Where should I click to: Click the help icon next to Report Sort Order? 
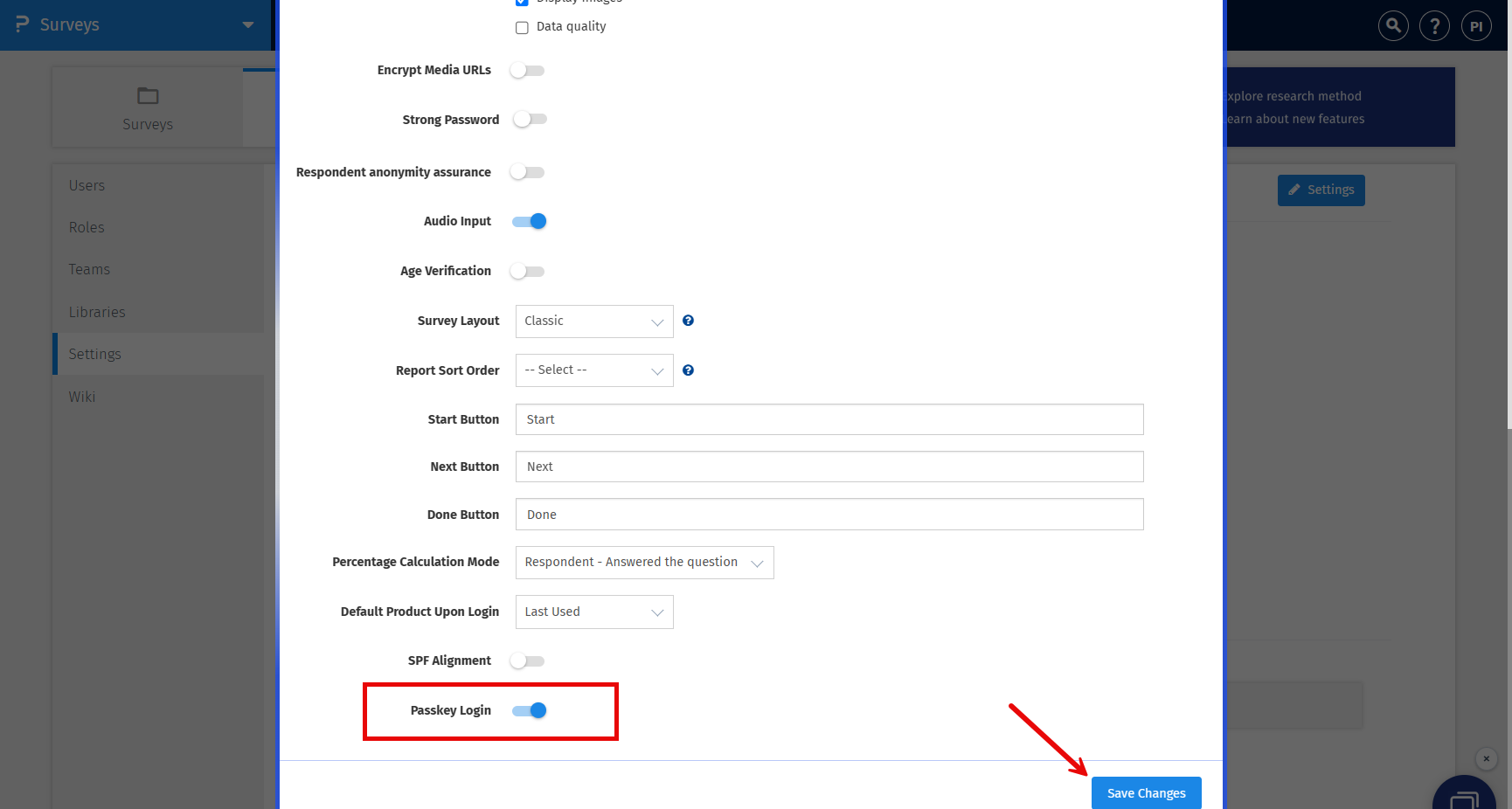[688, 370]
